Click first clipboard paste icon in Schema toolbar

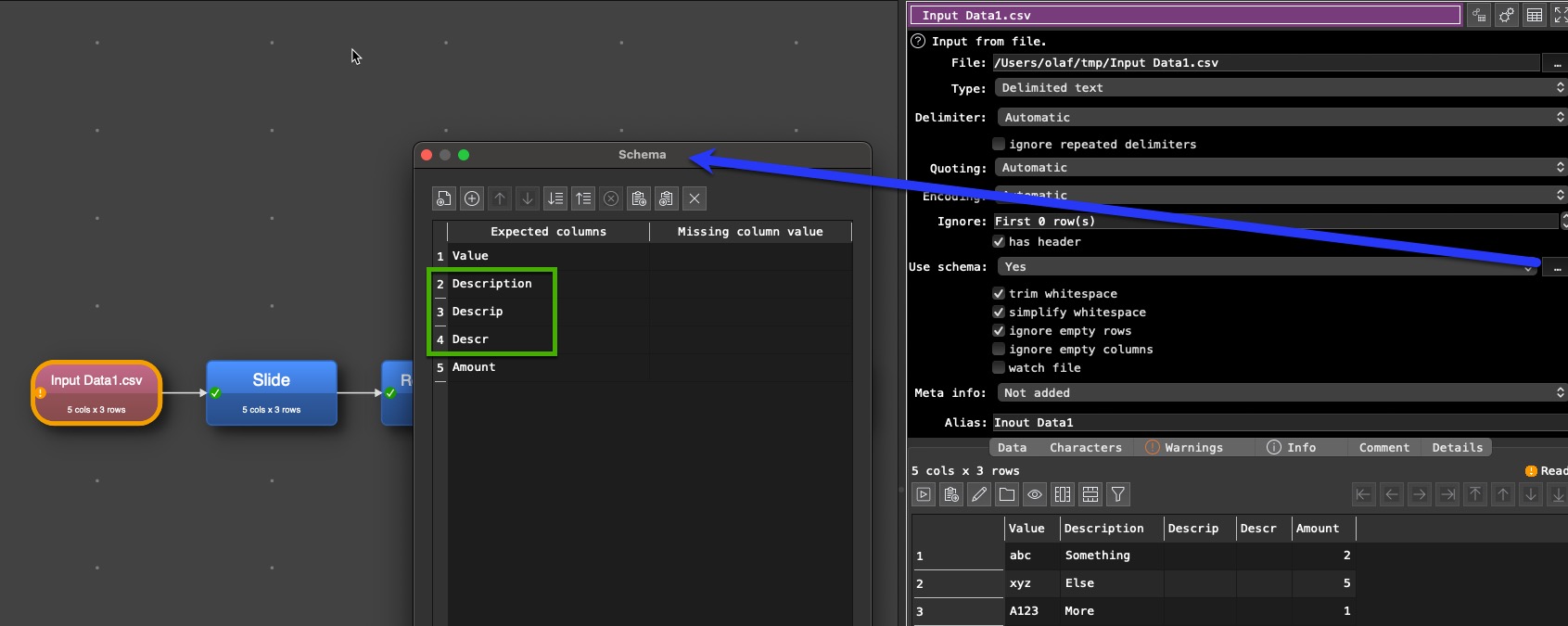tap(639, 198)
